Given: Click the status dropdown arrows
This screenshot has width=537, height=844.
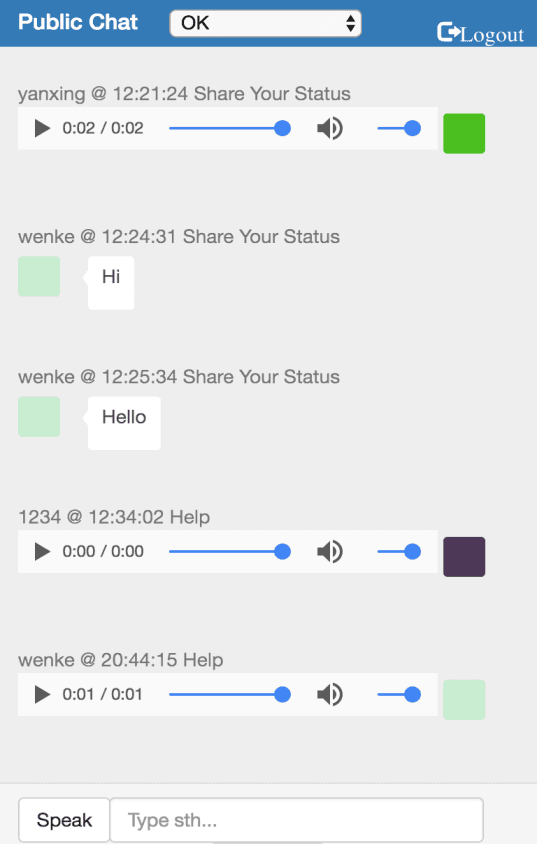Looking at the screenshot, I should [351, 23].
